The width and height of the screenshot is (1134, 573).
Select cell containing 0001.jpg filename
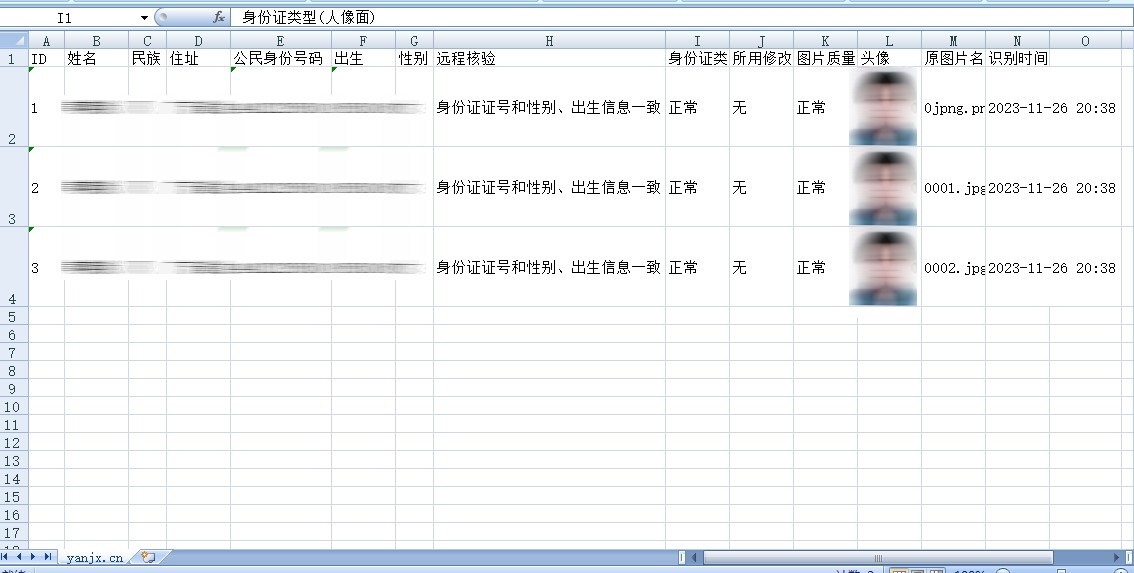(953, 188)
